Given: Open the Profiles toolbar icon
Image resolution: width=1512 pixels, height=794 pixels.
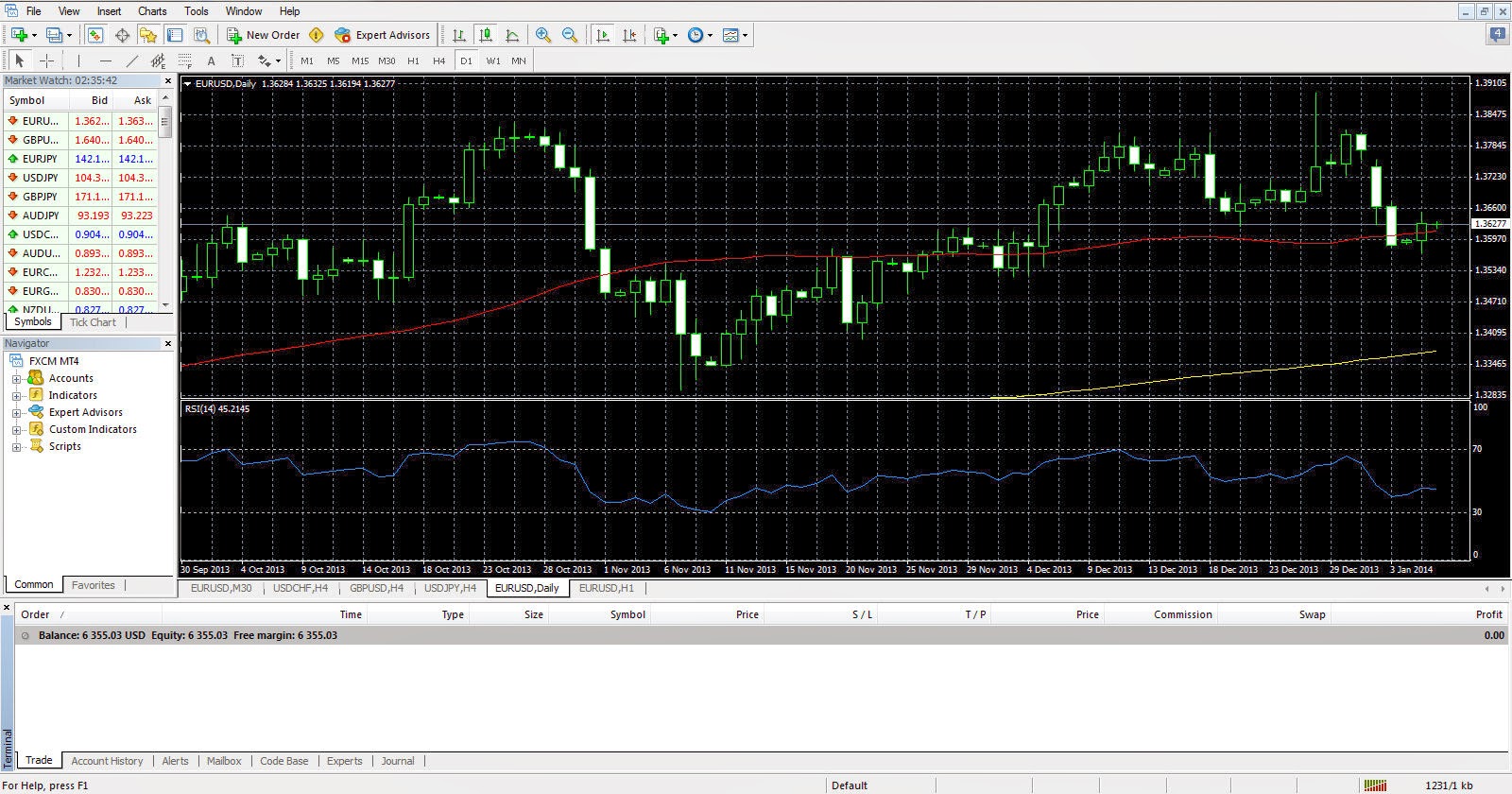Looking at the screenshot, I should pyautogui.click(x=55, y=35).
